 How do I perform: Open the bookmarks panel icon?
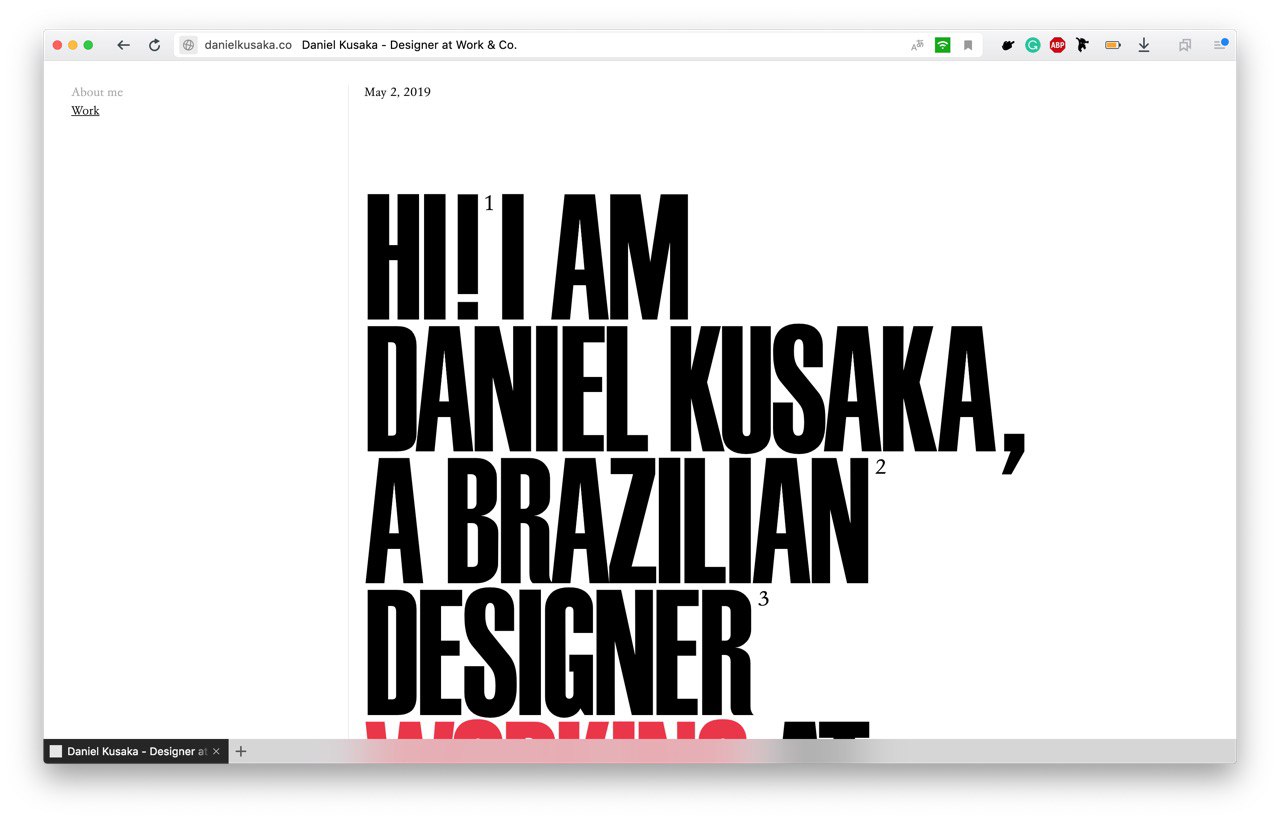tap(1185, 45)
